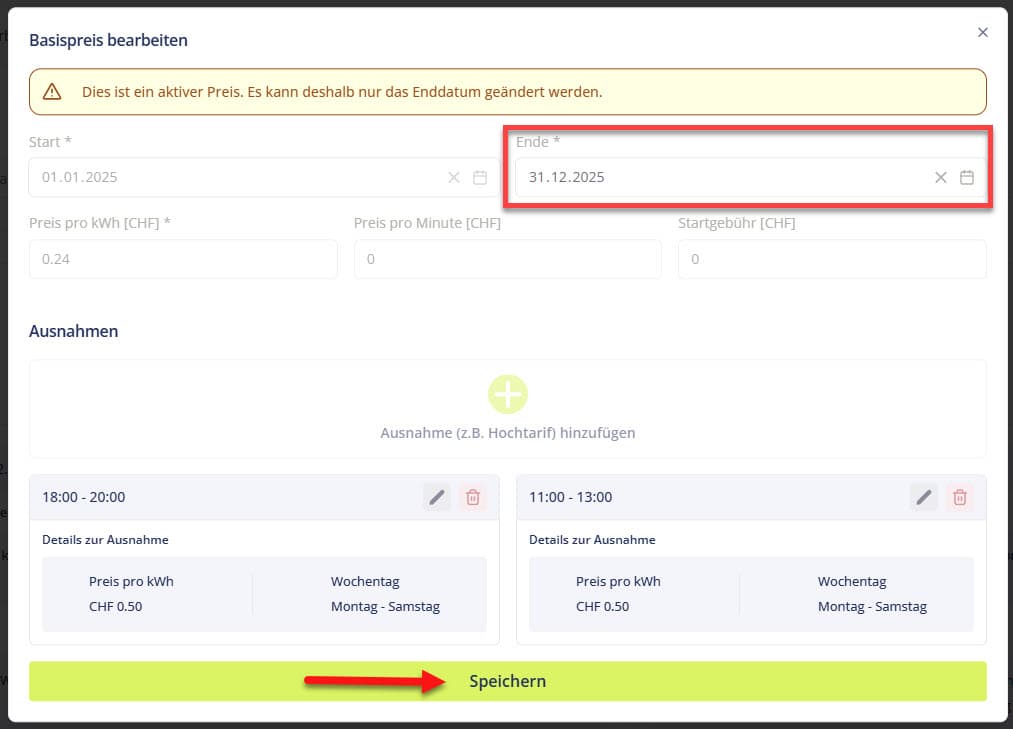Close the Basispreis bearbeiten dialog

pos(982,33)
